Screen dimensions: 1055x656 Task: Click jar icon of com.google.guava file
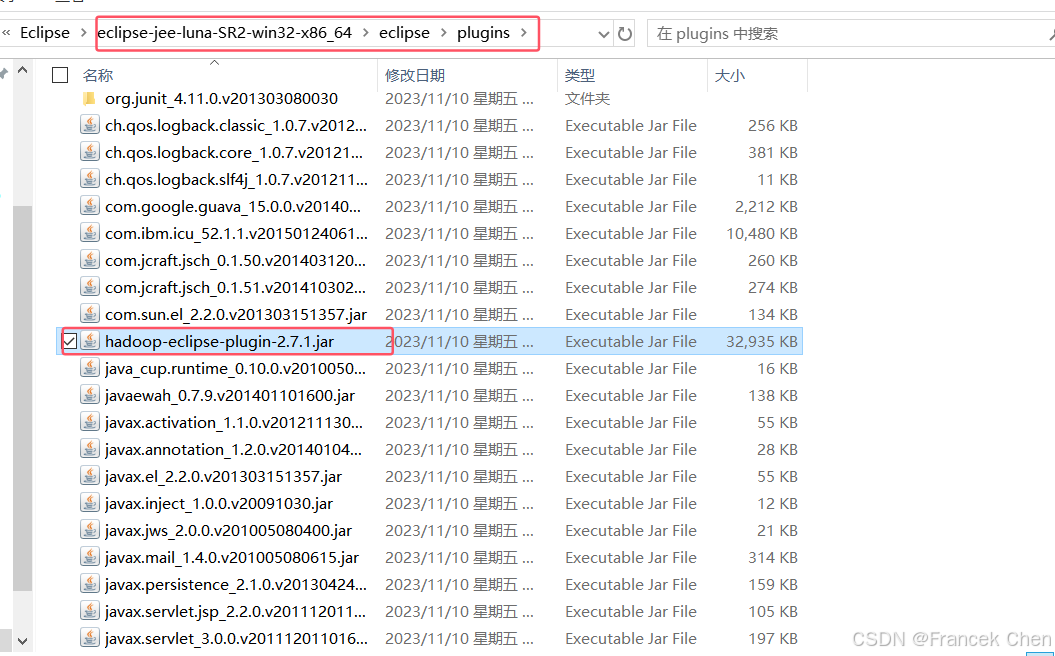[89, 207]
